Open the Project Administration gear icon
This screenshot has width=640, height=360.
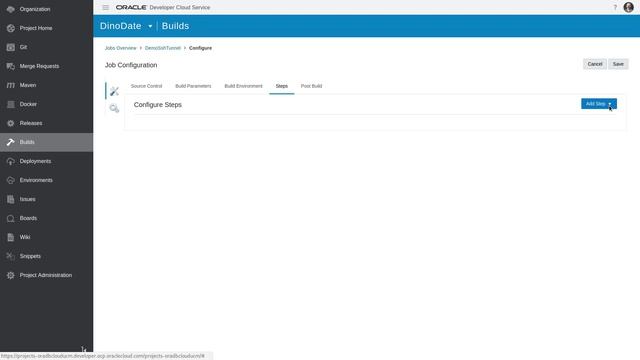(11, 275)
